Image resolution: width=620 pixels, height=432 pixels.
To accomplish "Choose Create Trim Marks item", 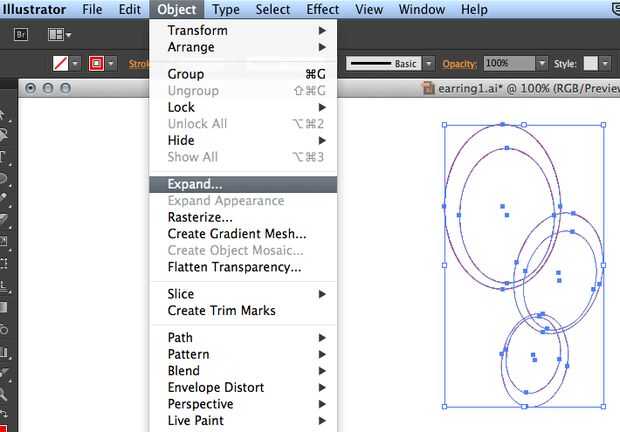I will pos(243,311).
